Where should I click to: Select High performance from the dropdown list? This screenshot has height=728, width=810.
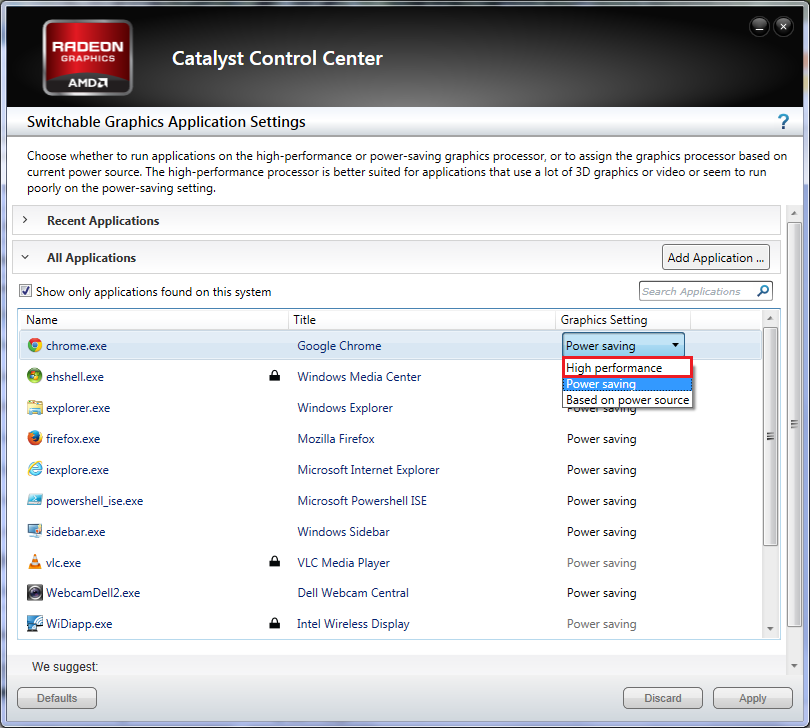627,367
